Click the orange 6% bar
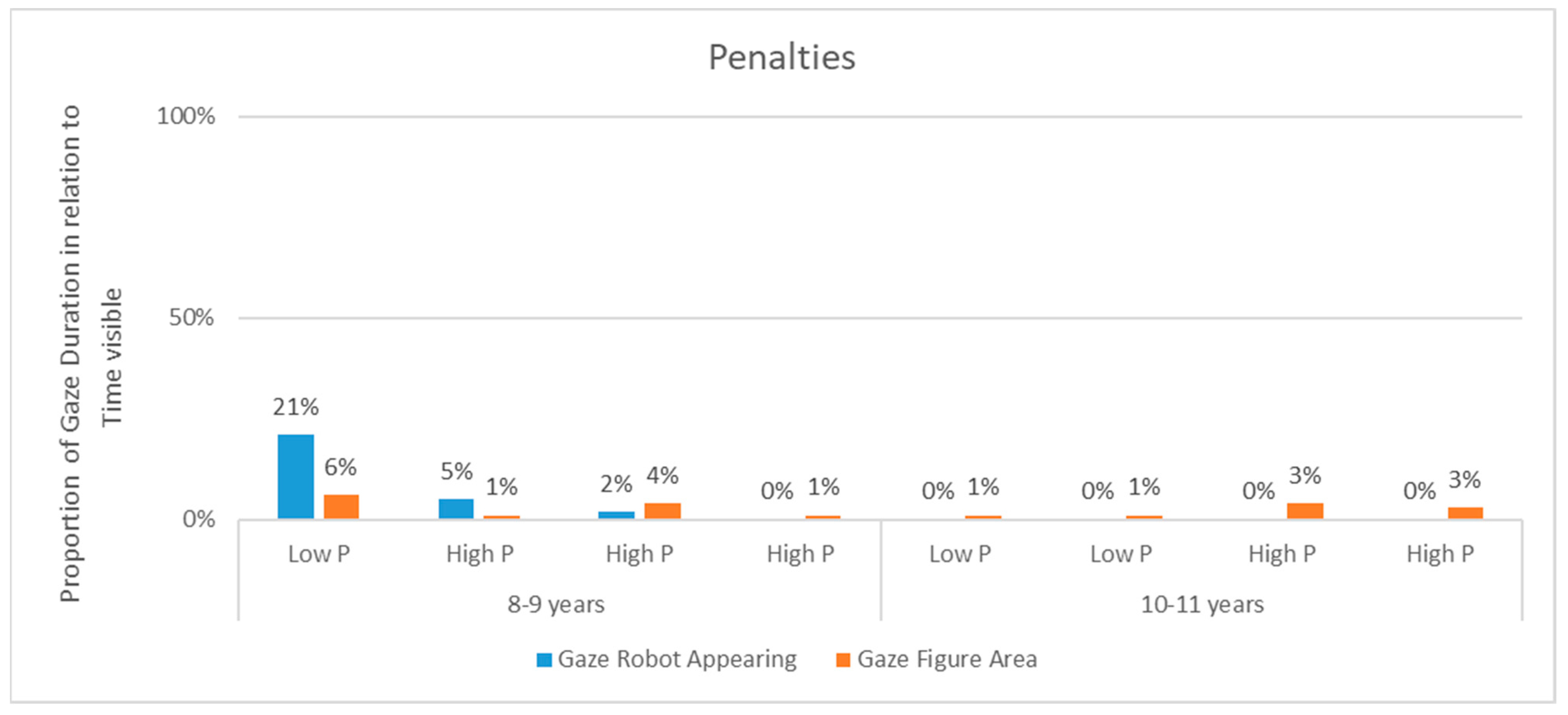The width and height of the screenshot is (1568, 715). tap(341, 506)
